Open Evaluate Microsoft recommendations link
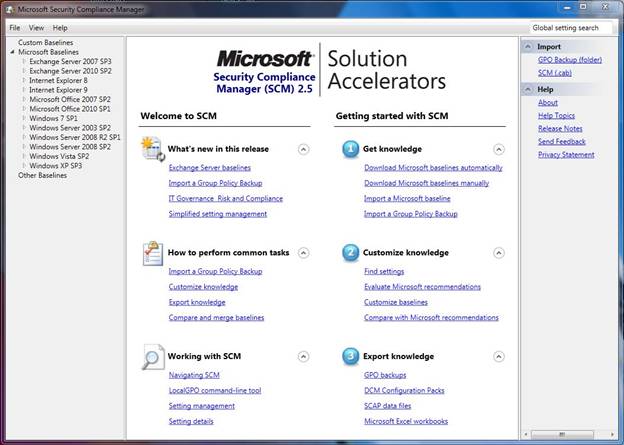Screen dimensions: 624x445 422,287
